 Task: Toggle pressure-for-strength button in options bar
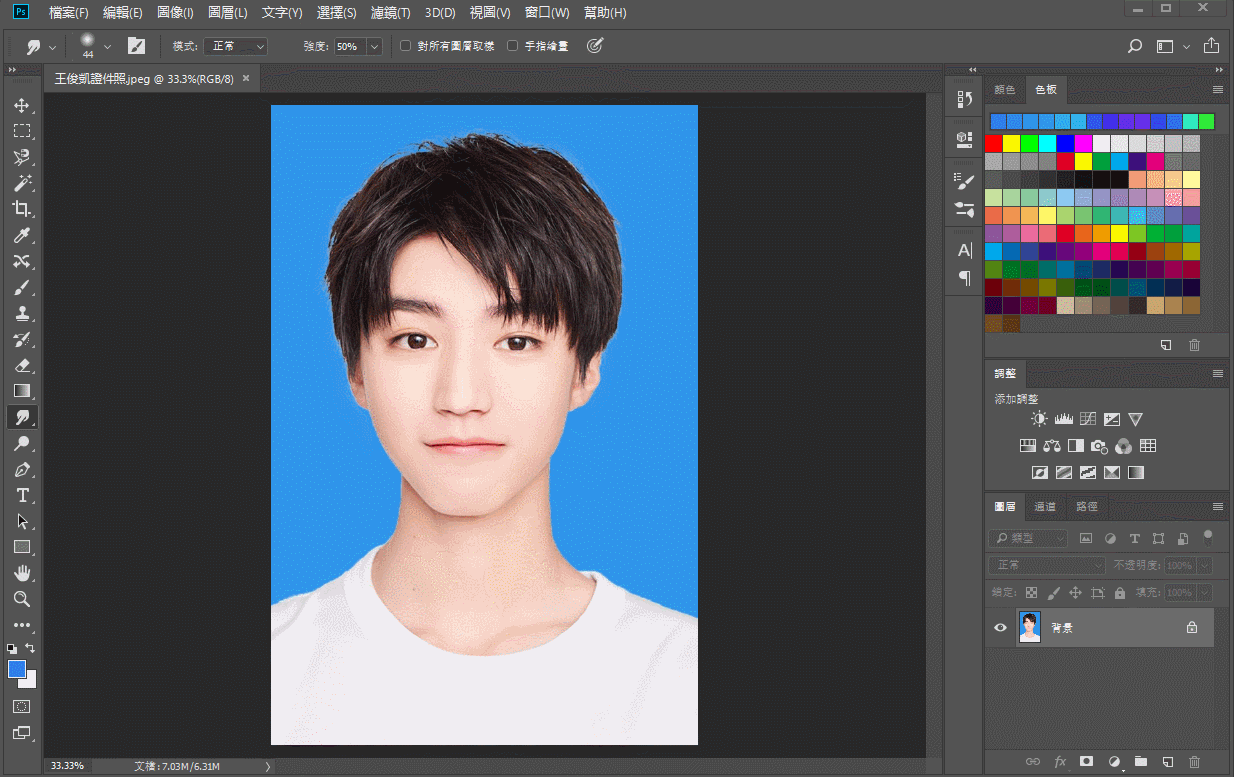click(x=595, y=46)
